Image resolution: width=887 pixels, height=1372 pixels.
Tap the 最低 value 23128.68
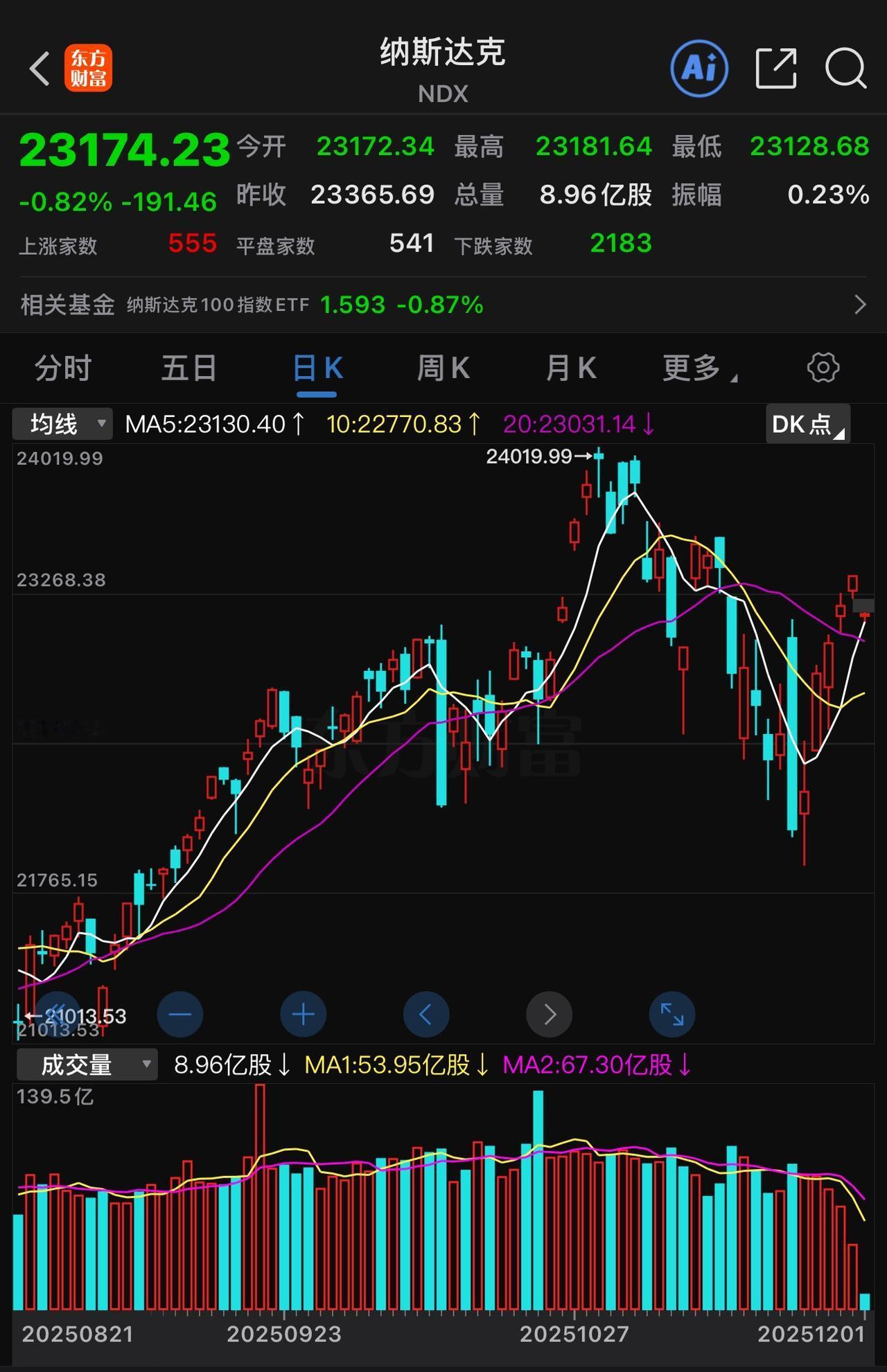point(810,146)
